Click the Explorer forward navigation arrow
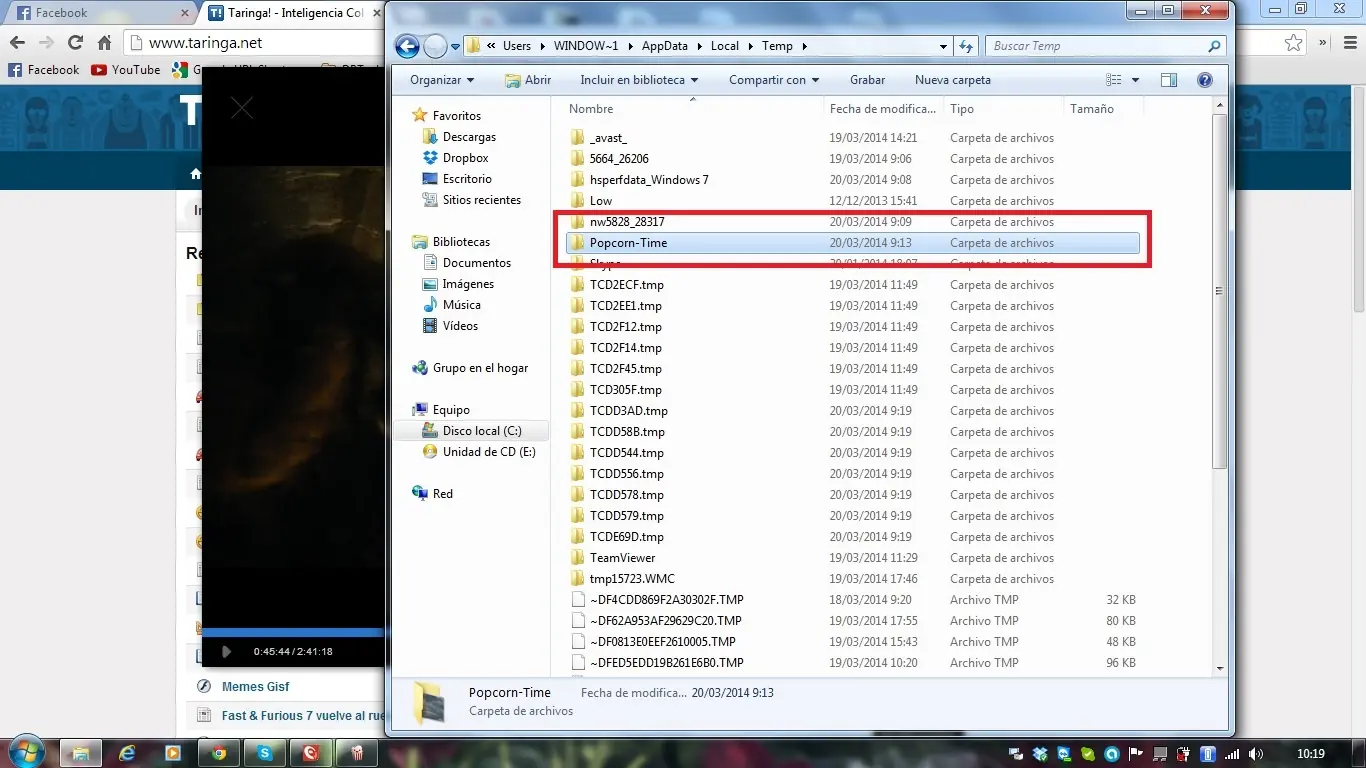The width and height of the screenshot is (1366, 768). pyautogui.click(x=435, y=46)
